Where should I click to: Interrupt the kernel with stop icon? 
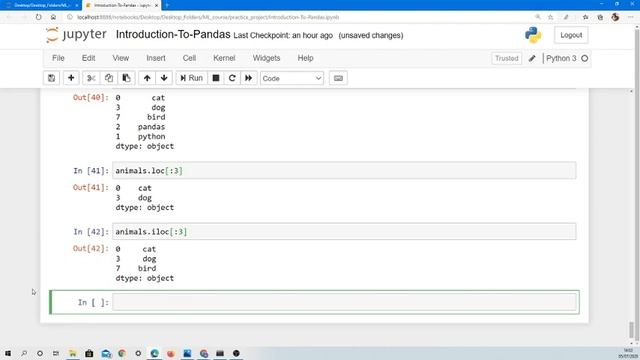(x=216, y=78)
